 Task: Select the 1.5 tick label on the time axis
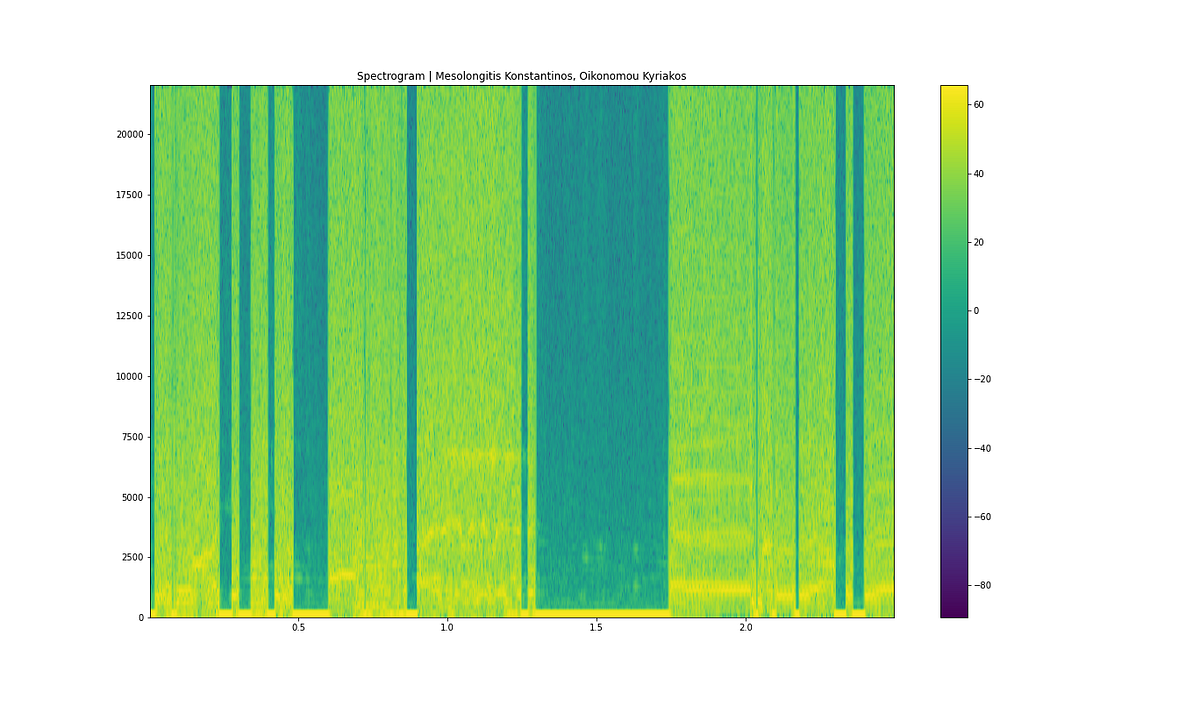[596, 625]
